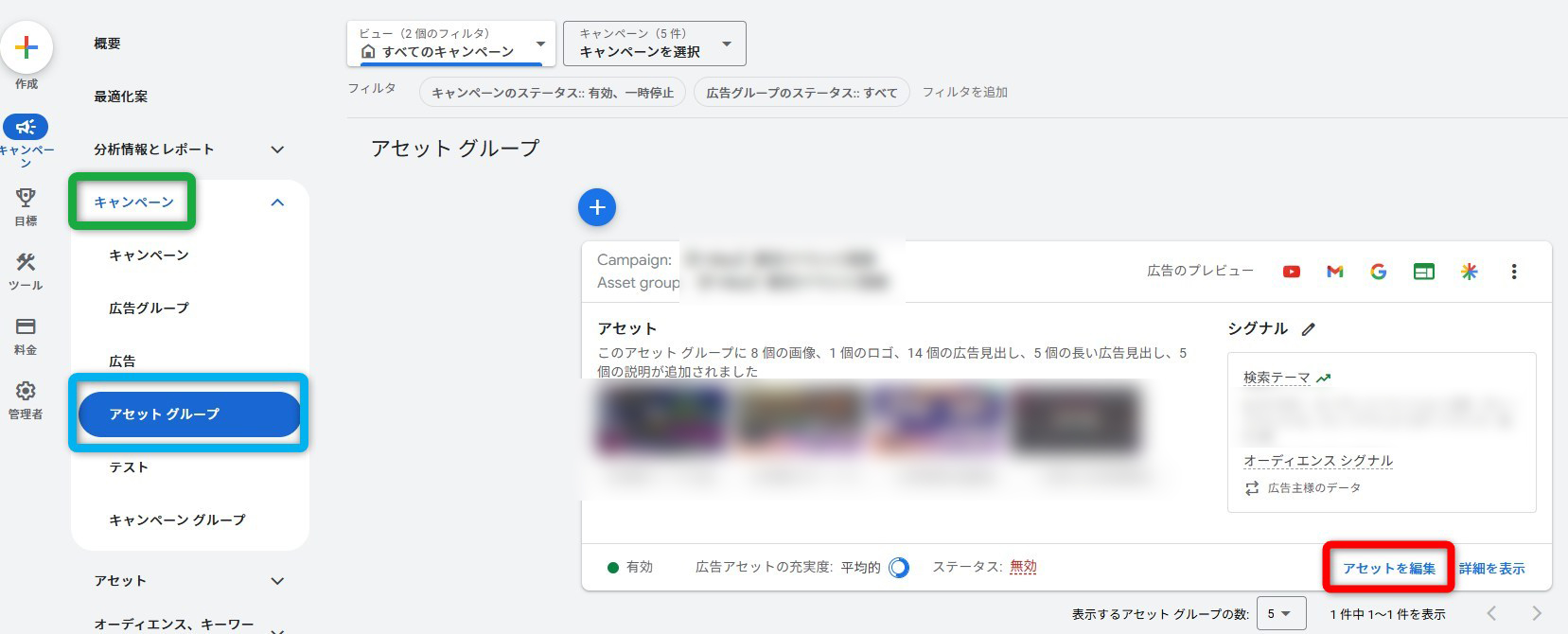Open 検索テーマ link in signals

pyautogui.click(x=1277, y=378)
